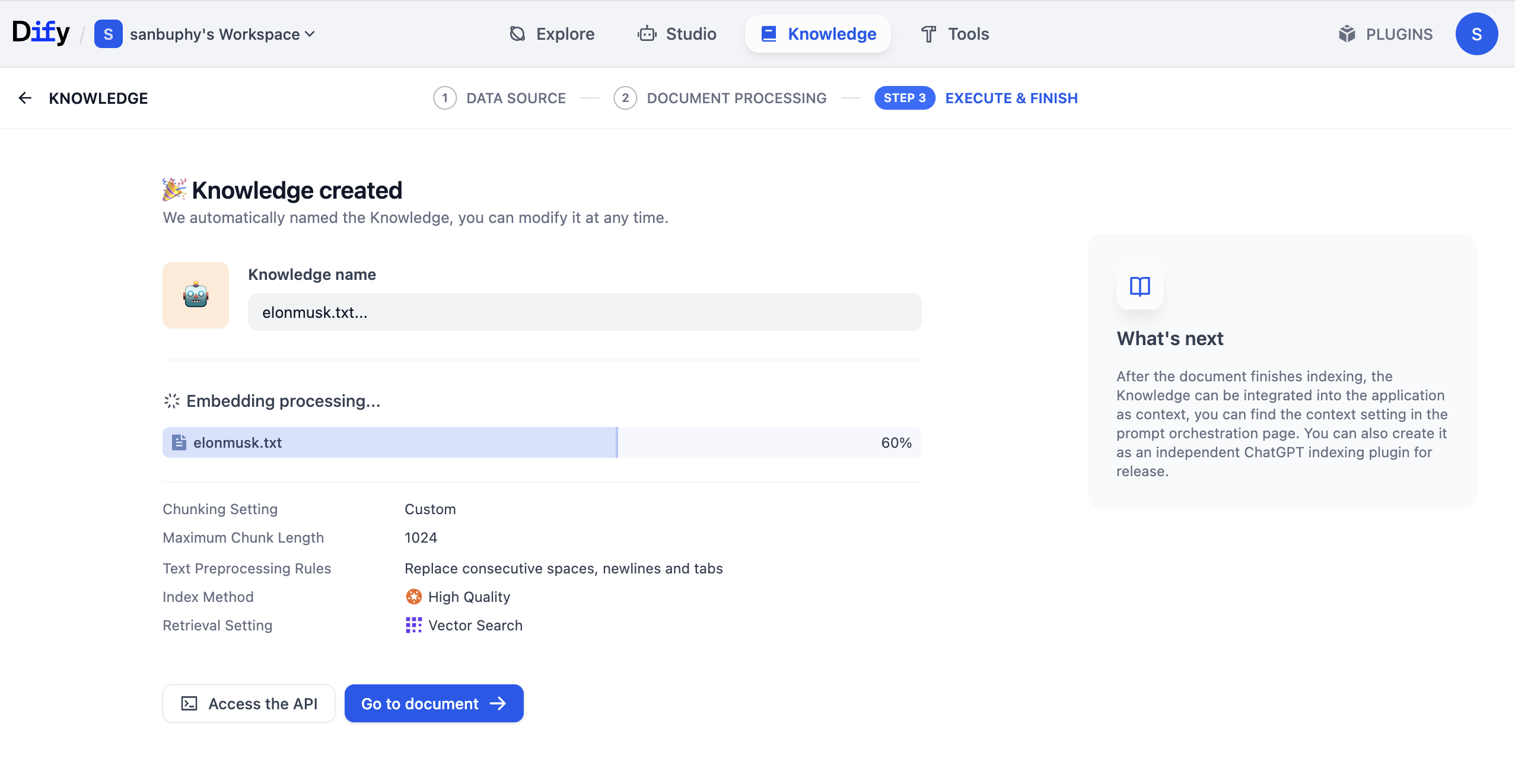
Task: Open the Explore tab
Action: (552, 34)
